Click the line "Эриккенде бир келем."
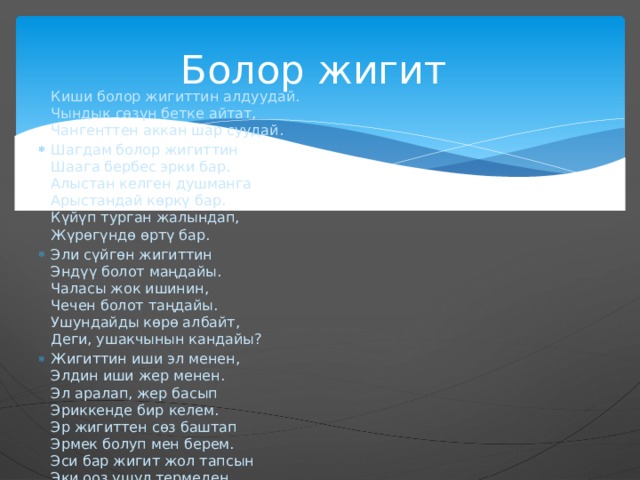The width and height of the screenshot is (640, 480). [x=135, y=410]
